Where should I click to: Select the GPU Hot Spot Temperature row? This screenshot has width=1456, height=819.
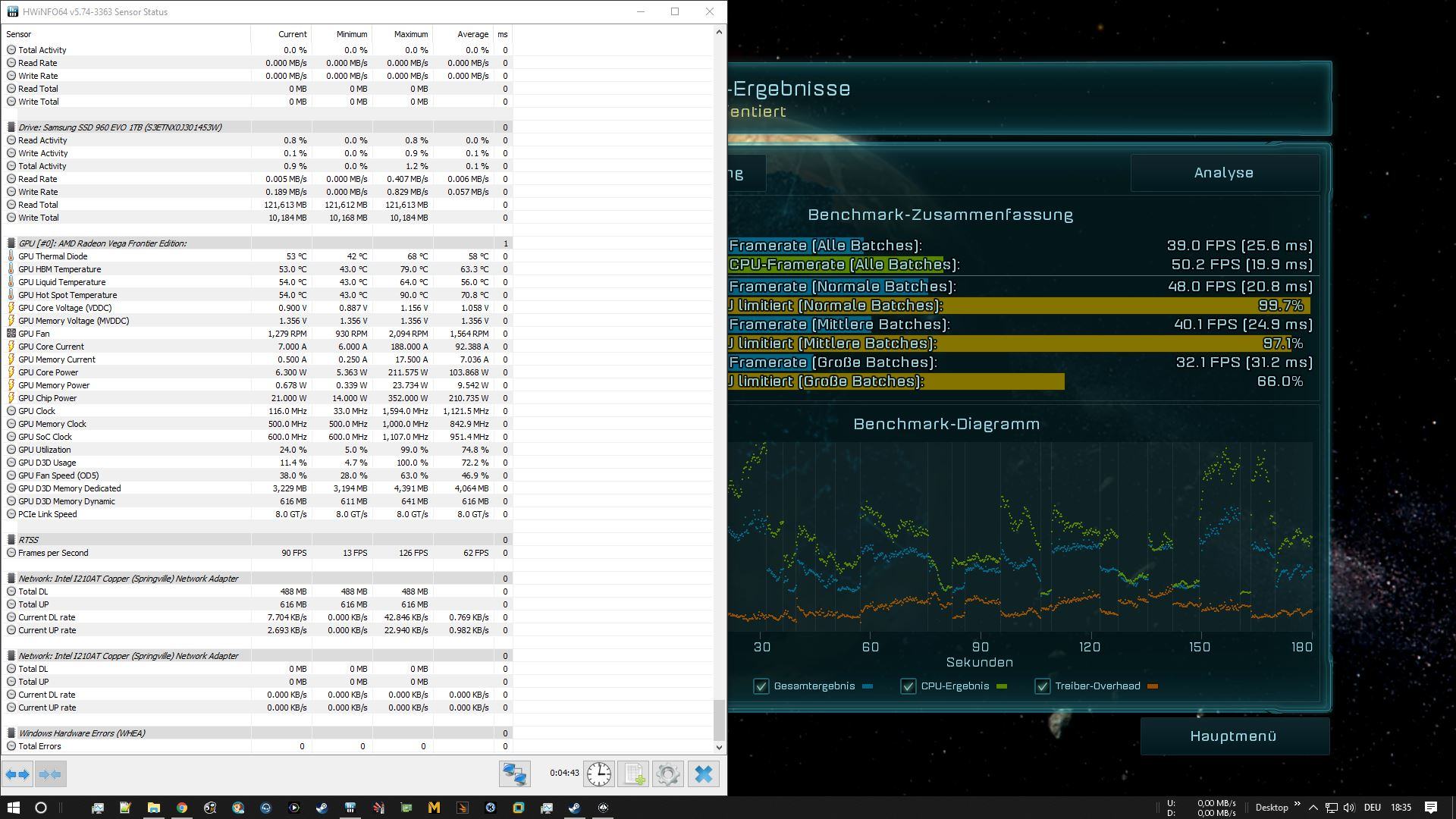[x=258, y=295]
